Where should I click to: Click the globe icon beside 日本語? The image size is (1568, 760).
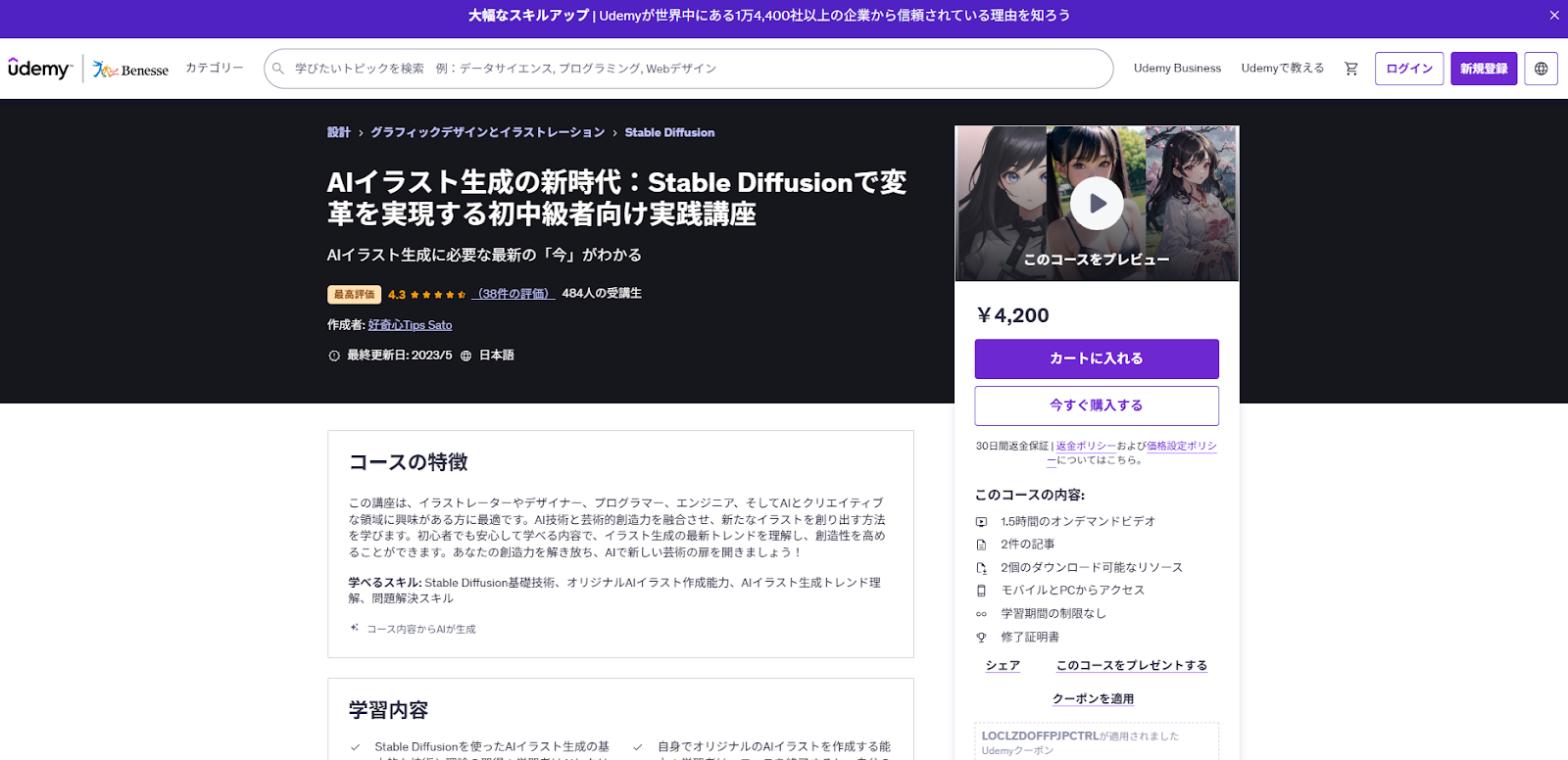pos(465,356)
